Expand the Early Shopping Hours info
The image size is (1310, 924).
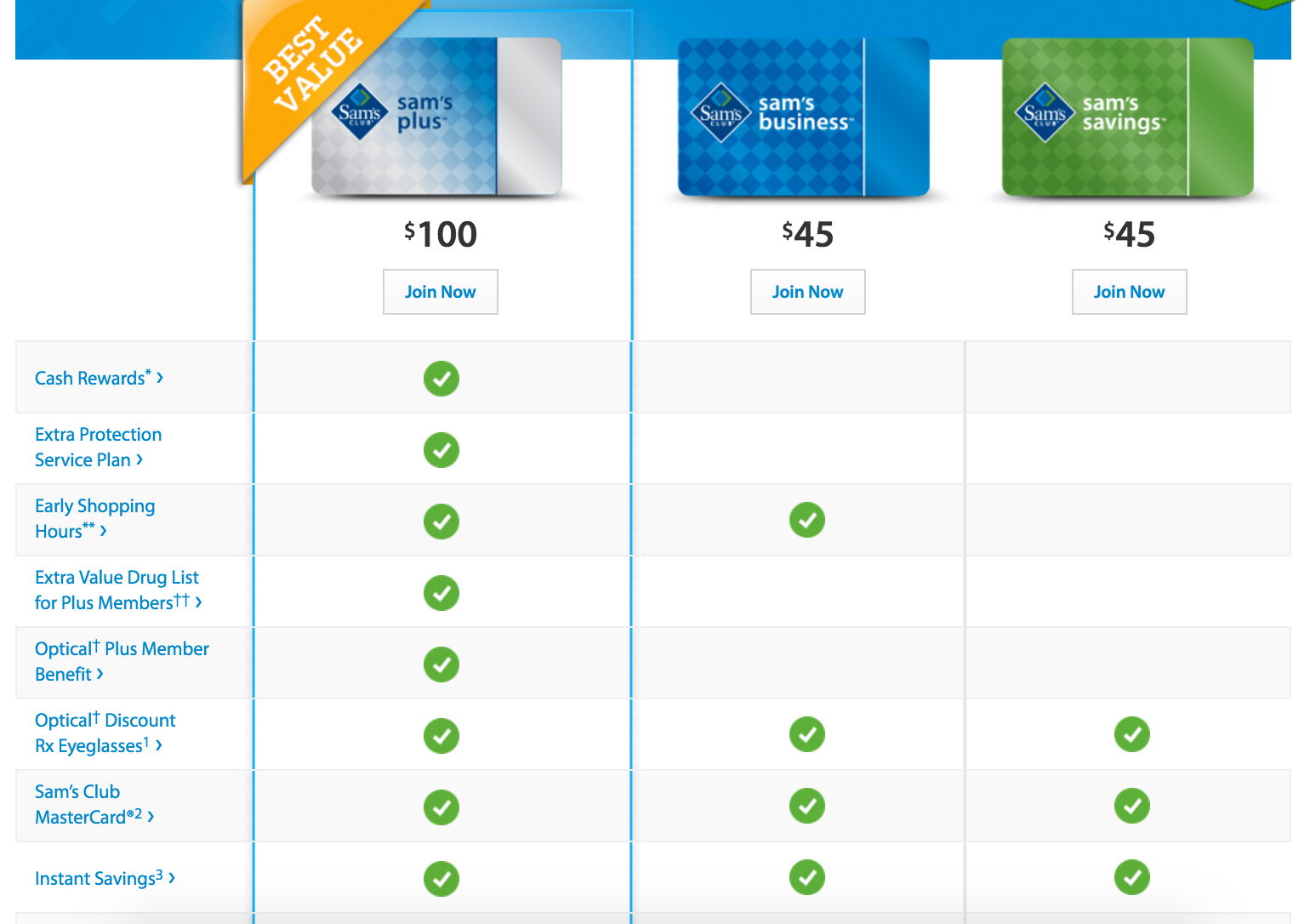[x=94, y=519]
